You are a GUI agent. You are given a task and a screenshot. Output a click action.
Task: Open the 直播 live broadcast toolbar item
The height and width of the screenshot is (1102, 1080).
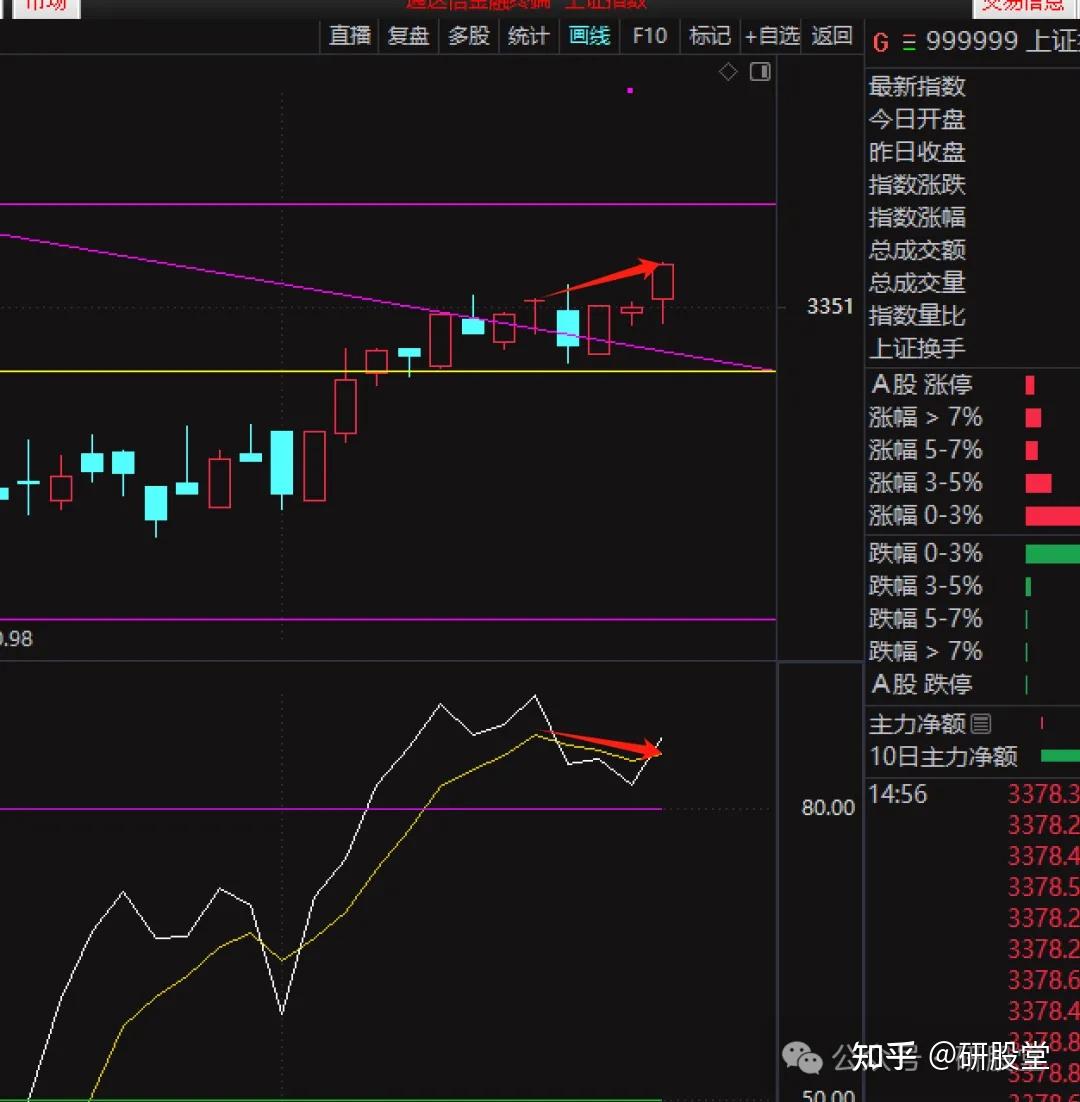click(350, 36)
